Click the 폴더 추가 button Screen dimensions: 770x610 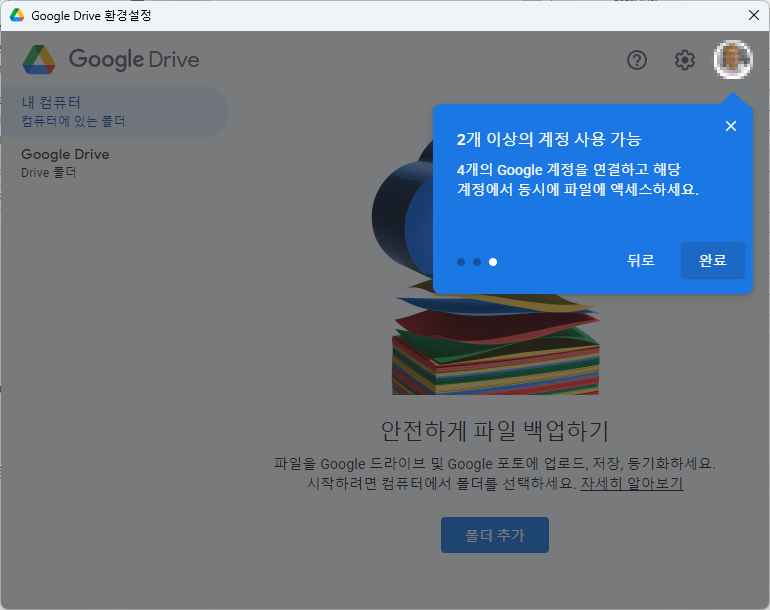click(x=494, y=535)
